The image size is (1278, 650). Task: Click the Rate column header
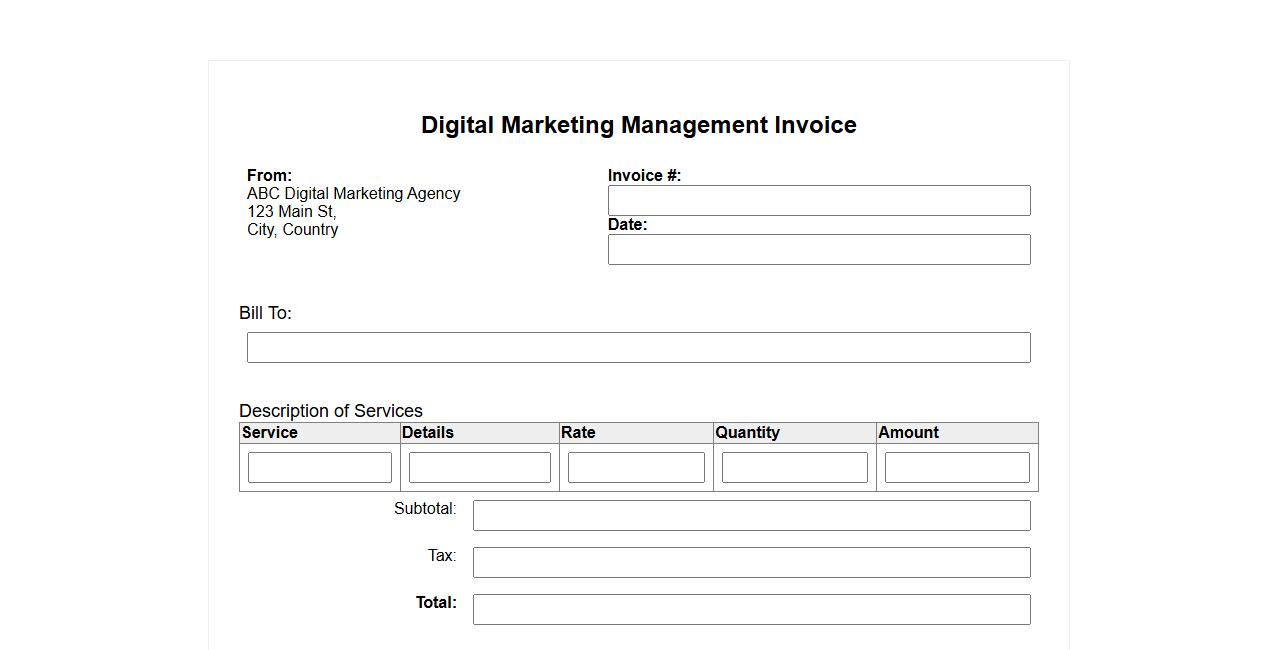tap(578, 433)
